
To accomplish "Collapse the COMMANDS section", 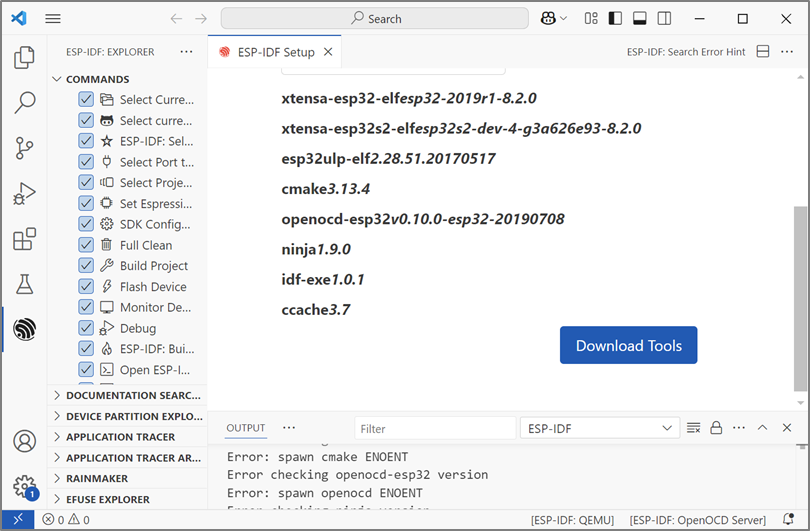I will click(127, 79).
